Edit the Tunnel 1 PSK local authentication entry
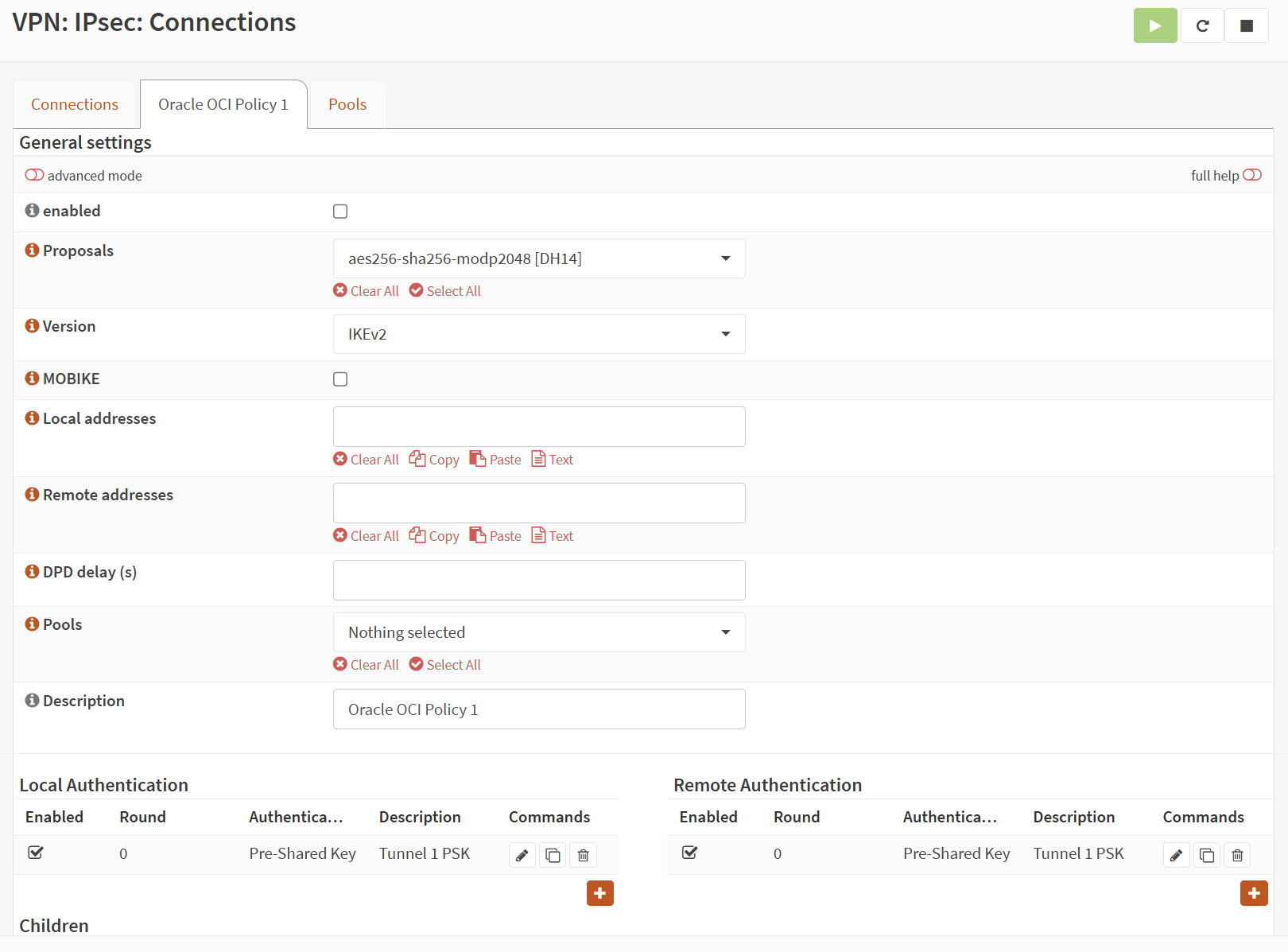The width and height of the screenshot is (1288, 952). 522,854
